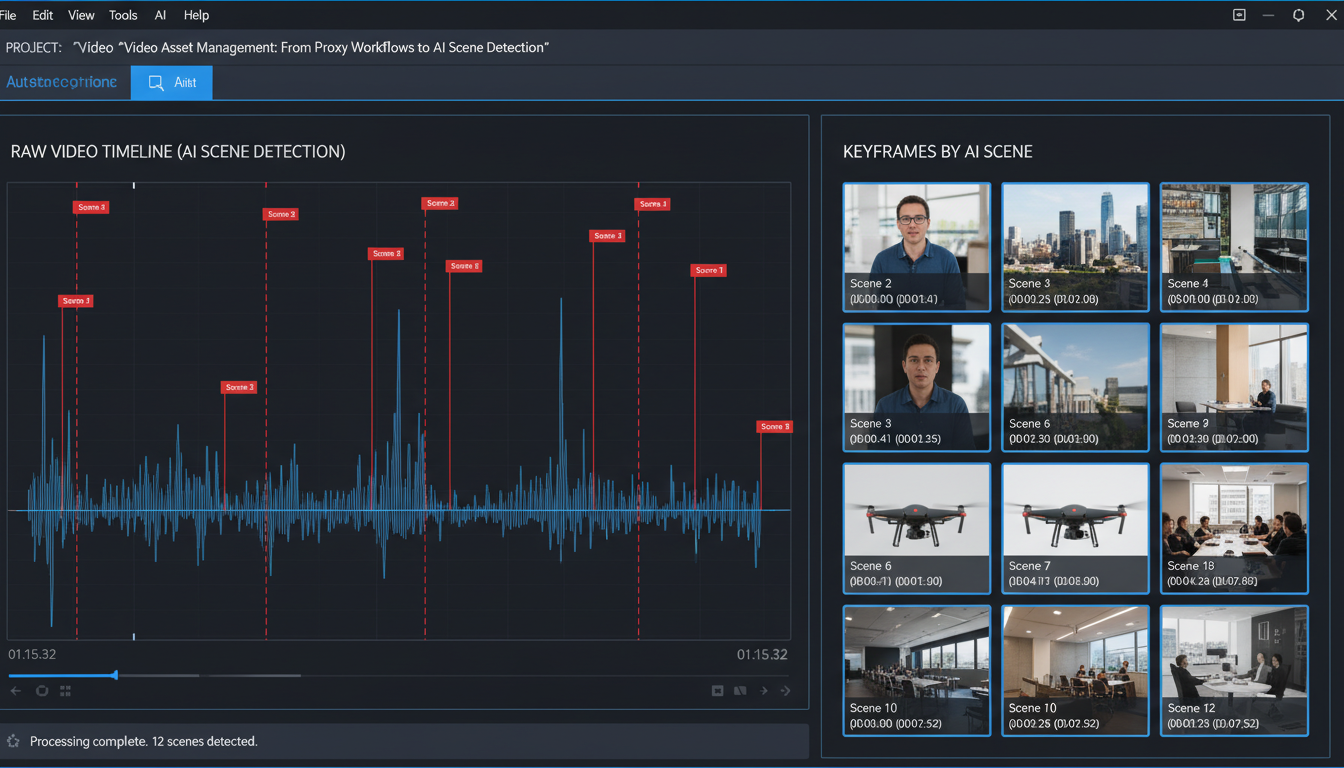The image size is (1344, 768).
Task: Click the processing complete status bar message
Action: [x=142, y=741]
